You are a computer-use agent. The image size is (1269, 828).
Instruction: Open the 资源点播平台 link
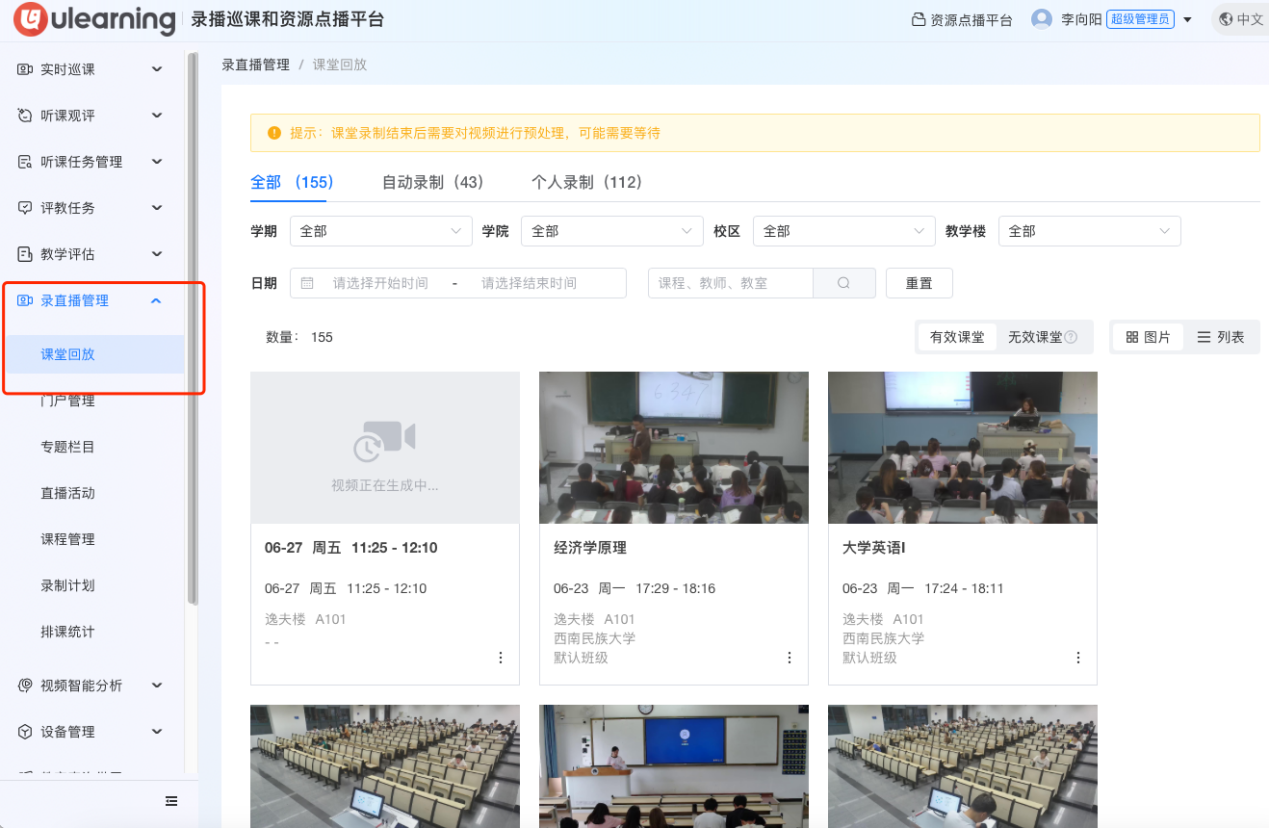(x=962, y=20)
